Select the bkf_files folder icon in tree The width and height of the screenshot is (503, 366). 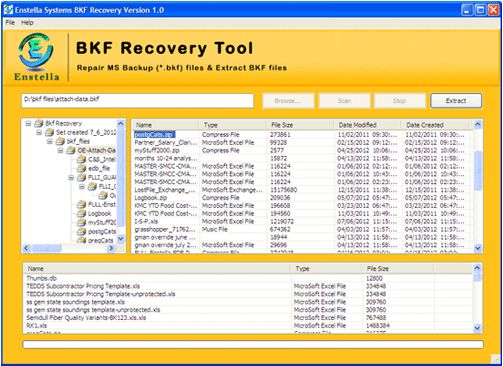click(60, 141)
